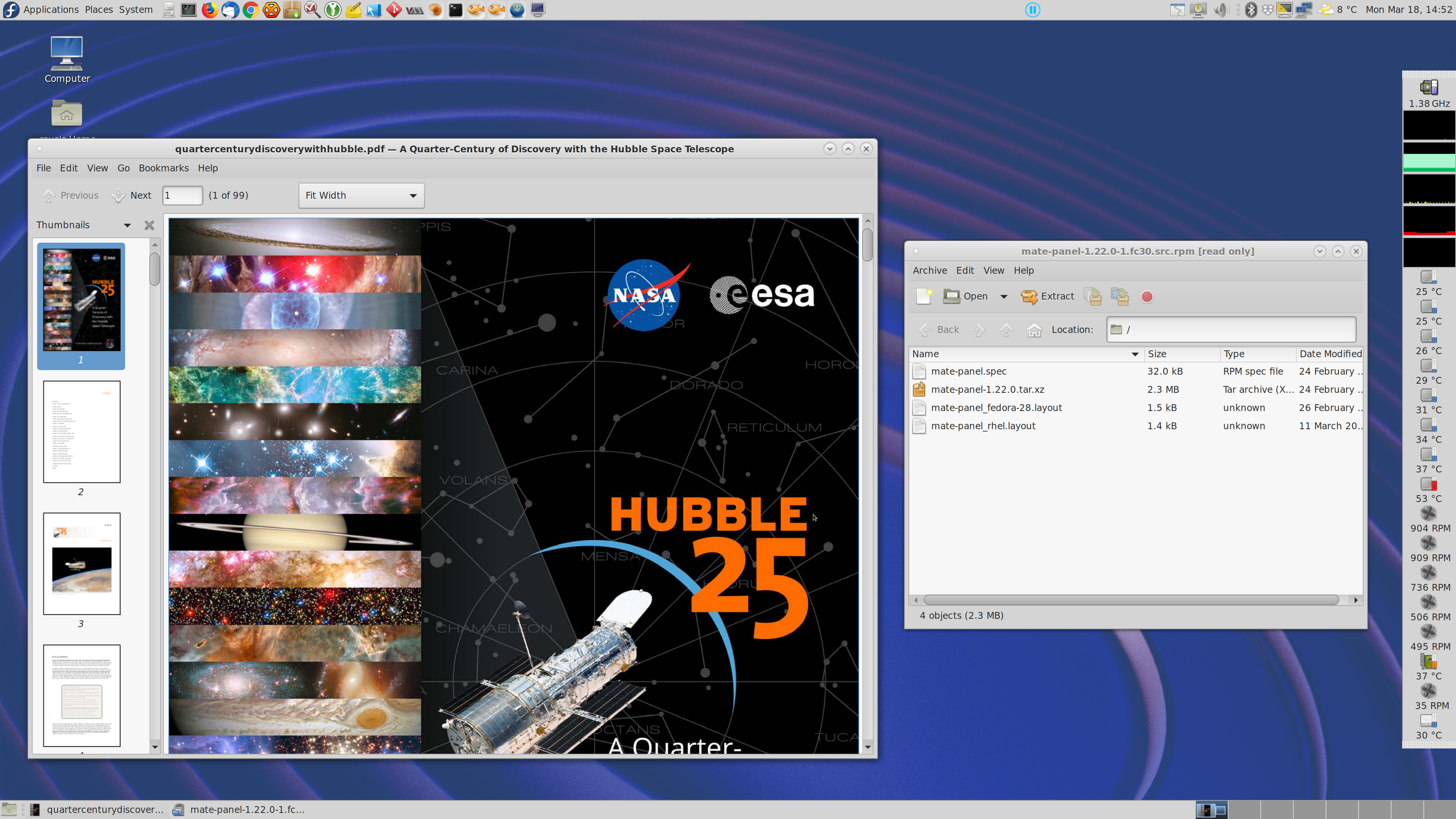
Task: Click down arrow of thumbnails scrollbar
Action: 155,747
